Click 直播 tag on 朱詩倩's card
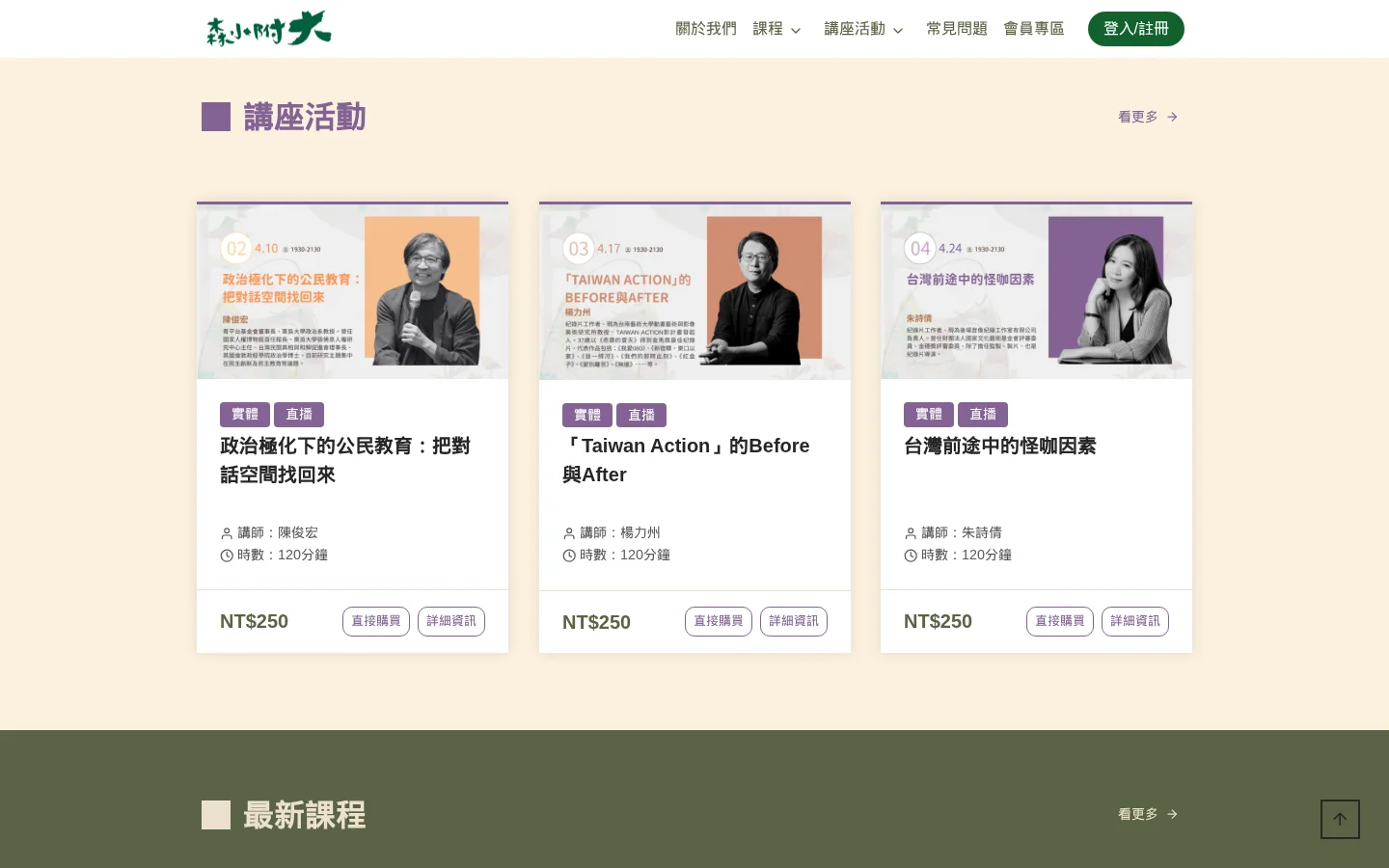 (x=983, y=415)
